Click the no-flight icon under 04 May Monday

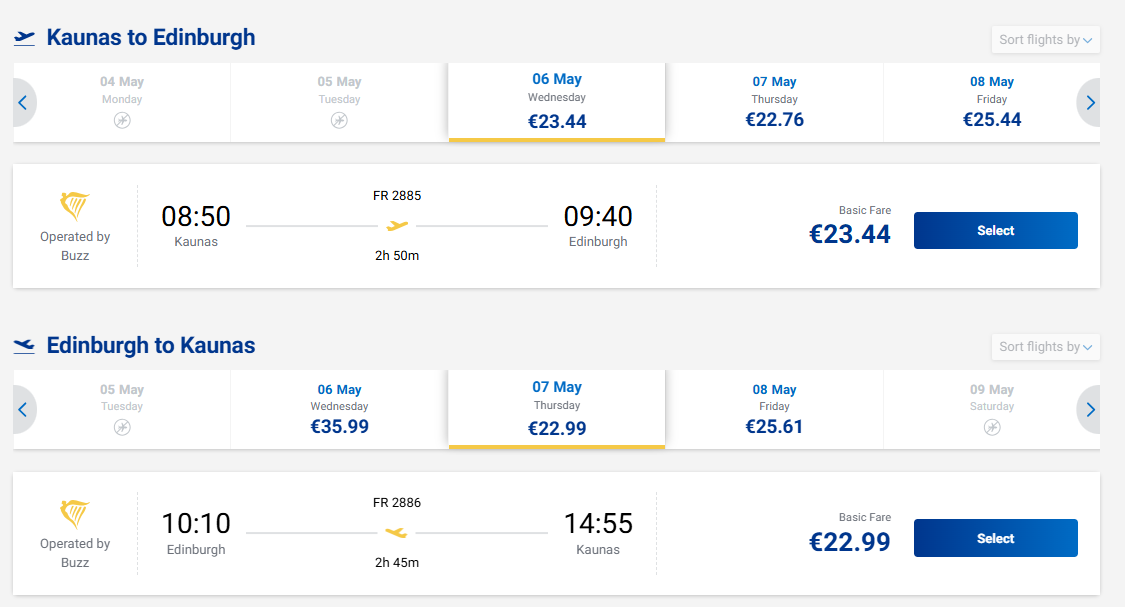[122, 121]
